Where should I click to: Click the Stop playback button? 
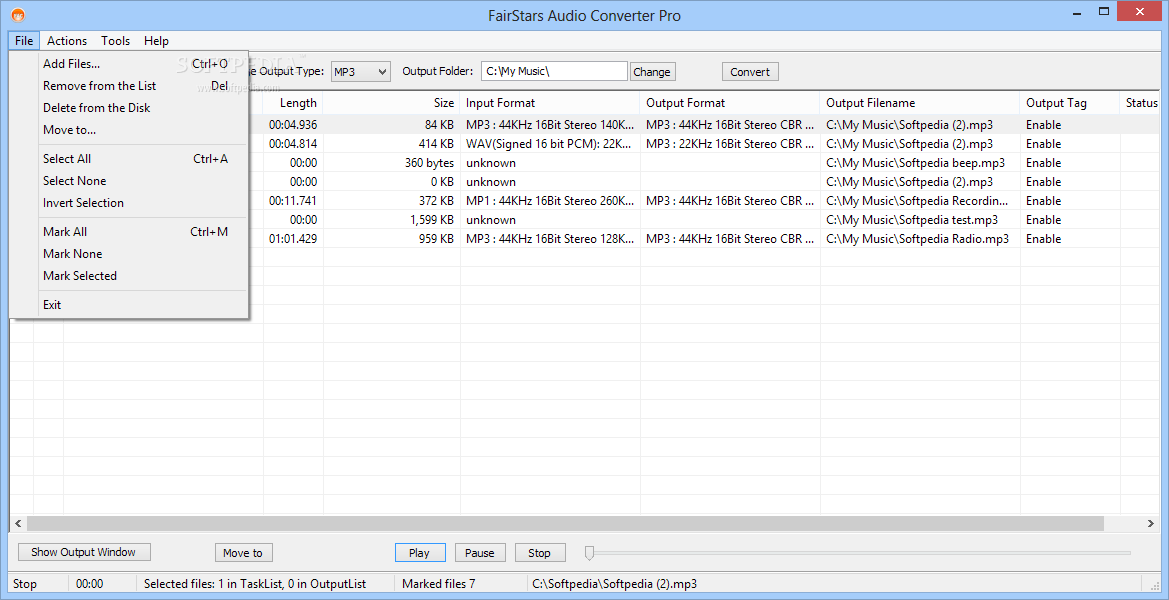539,553
